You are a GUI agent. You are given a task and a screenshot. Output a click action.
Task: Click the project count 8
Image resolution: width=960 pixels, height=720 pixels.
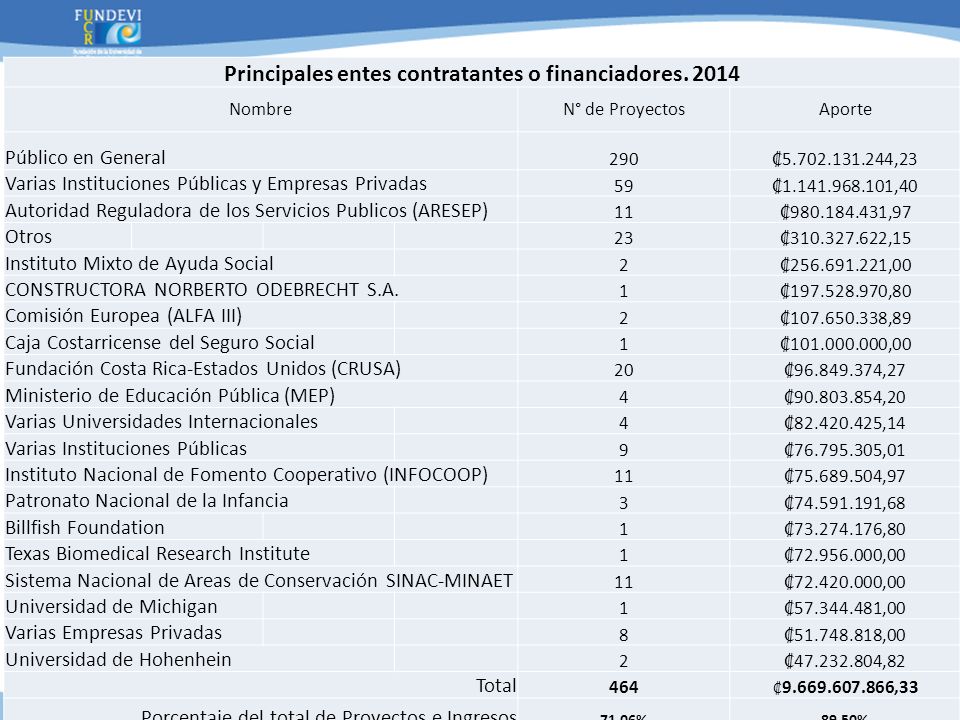[x=623, y=635]
